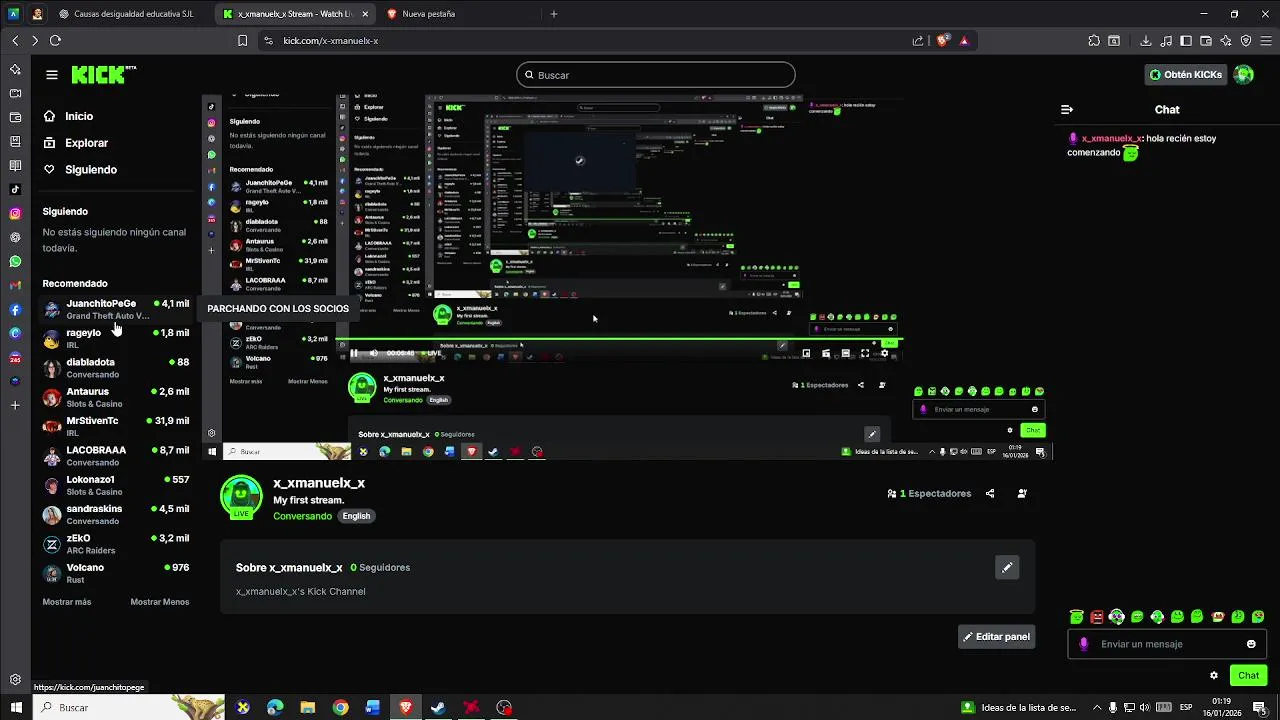Viewport: 1280px width, 720px height.
Task: Open Lokonazo1 recommended channel
Action: pyautogui.click(x=116, y=485)
